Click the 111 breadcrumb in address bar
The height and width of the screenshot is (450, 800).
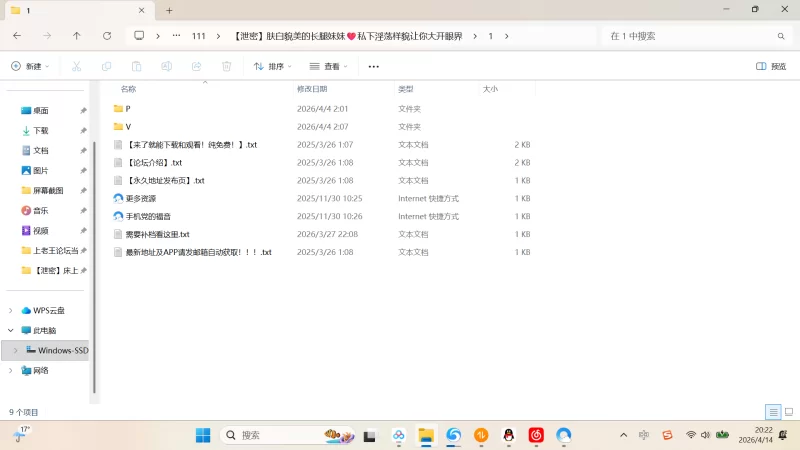tap(198, 36)
